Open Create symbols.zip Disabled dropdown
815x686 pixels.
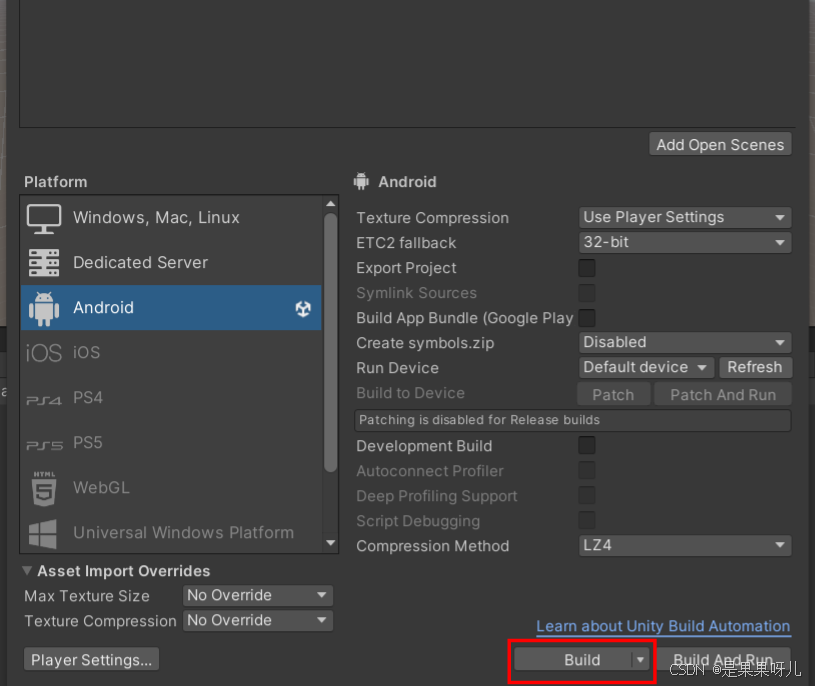click(x=685, y=342)
